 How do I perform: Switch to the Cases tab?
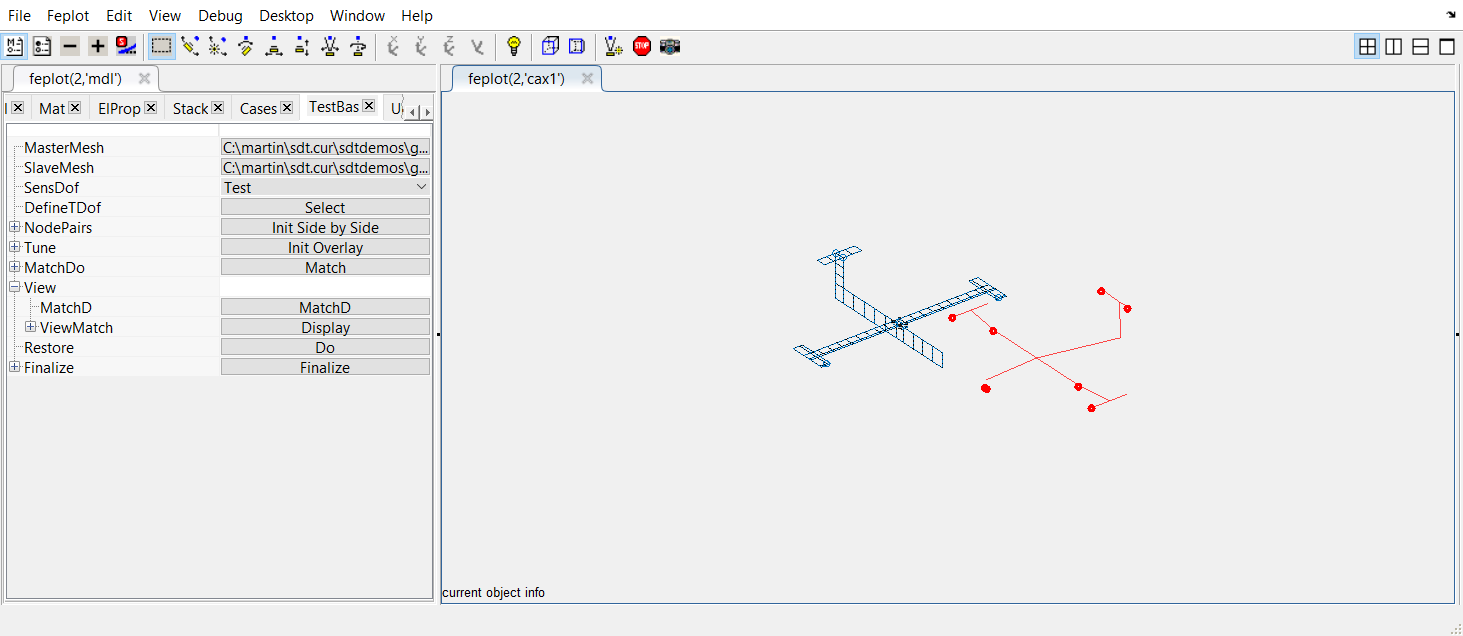[258, 108]
